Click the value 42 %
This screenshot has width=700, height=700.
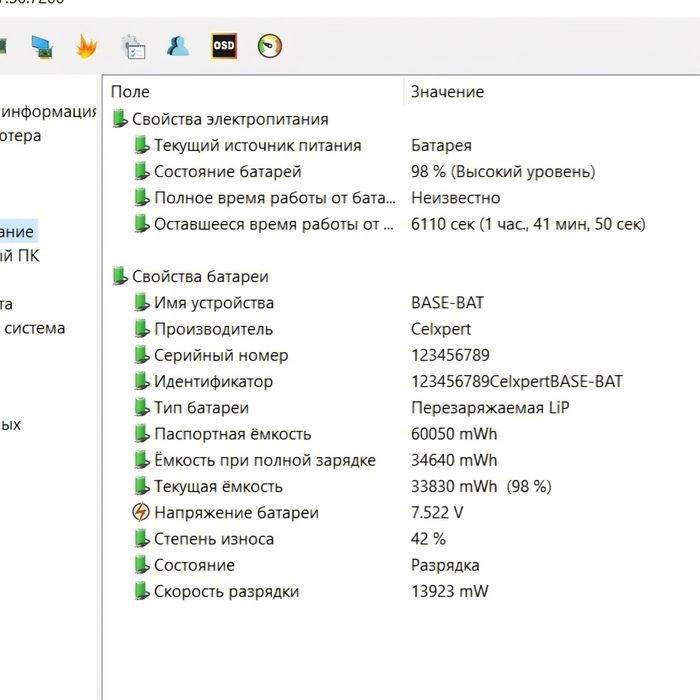coord(428,539)
